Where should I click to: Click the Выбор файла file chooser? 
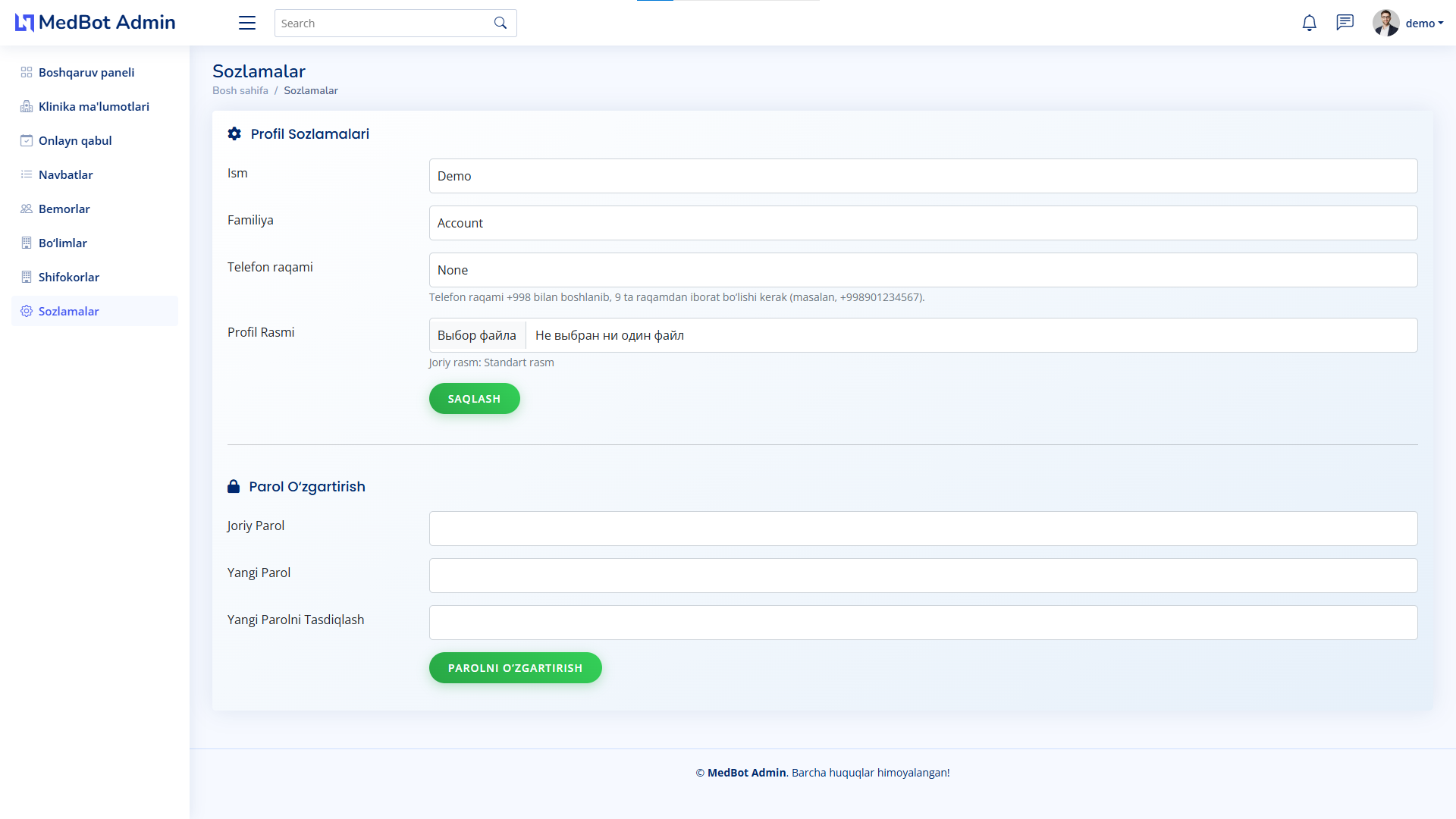pyautogui.click(x=477, y=335)
